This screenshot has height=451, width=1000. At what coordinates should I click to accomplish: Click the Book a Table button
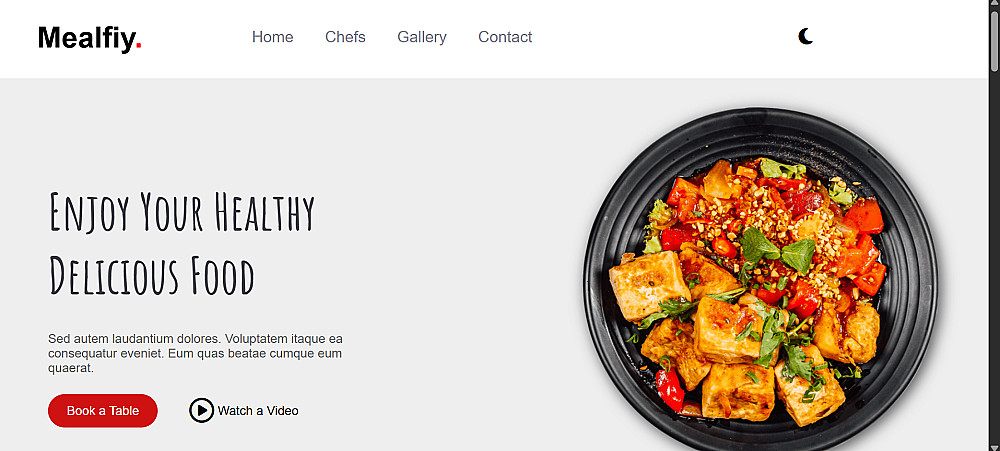(103, 411)
